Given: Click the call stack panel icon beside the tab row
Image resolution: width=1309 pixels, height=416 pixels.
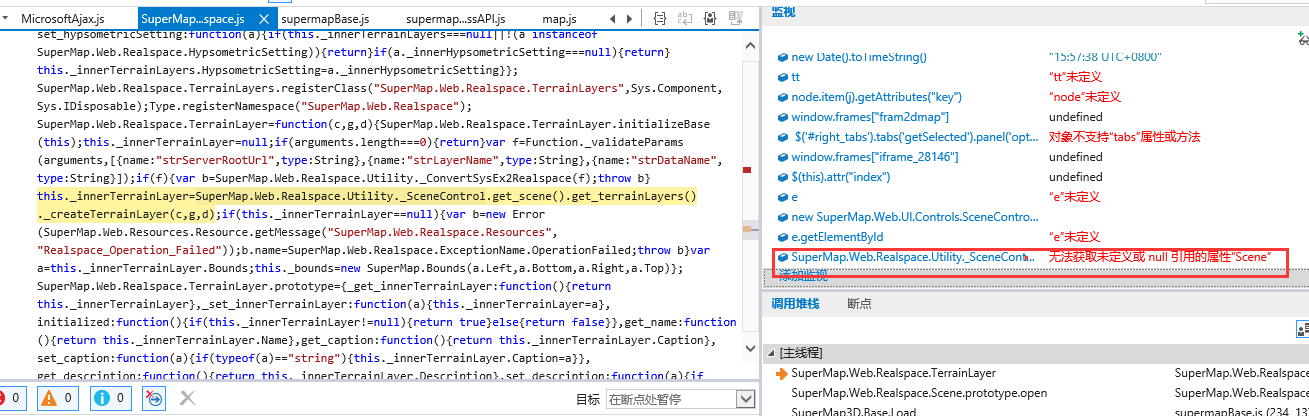Looking at the screenshot, I should click(1302, 328).
